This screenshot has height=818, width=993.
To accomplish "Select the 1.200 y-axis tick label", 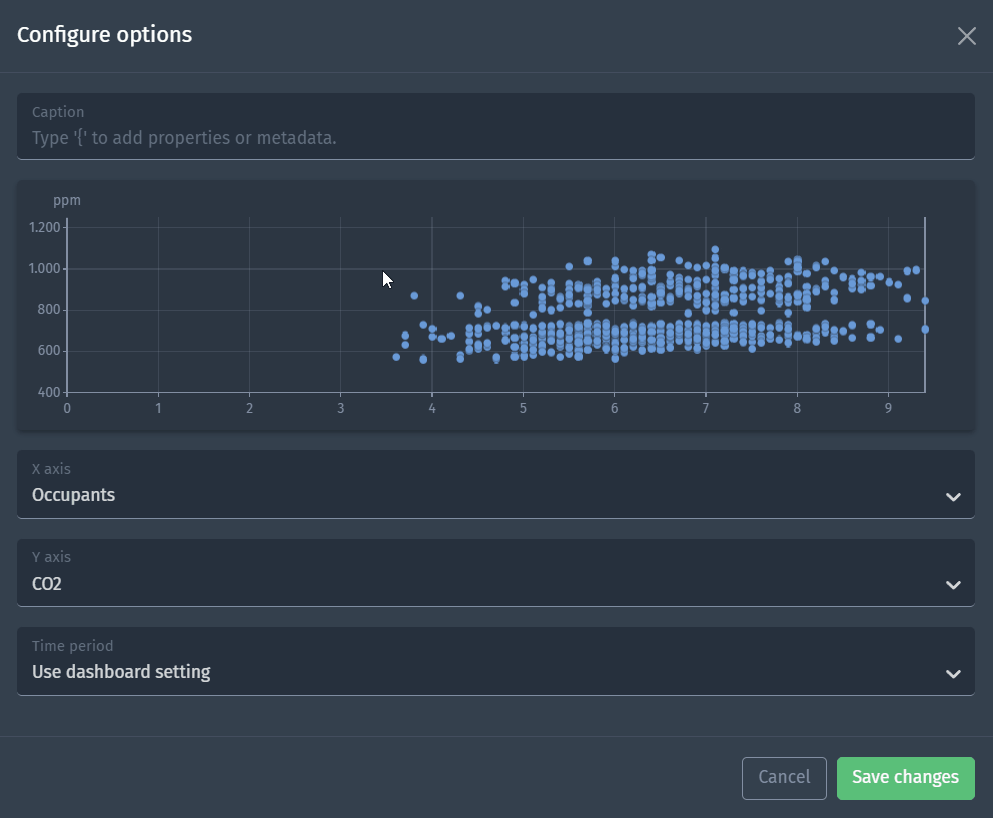I will 45,228.
